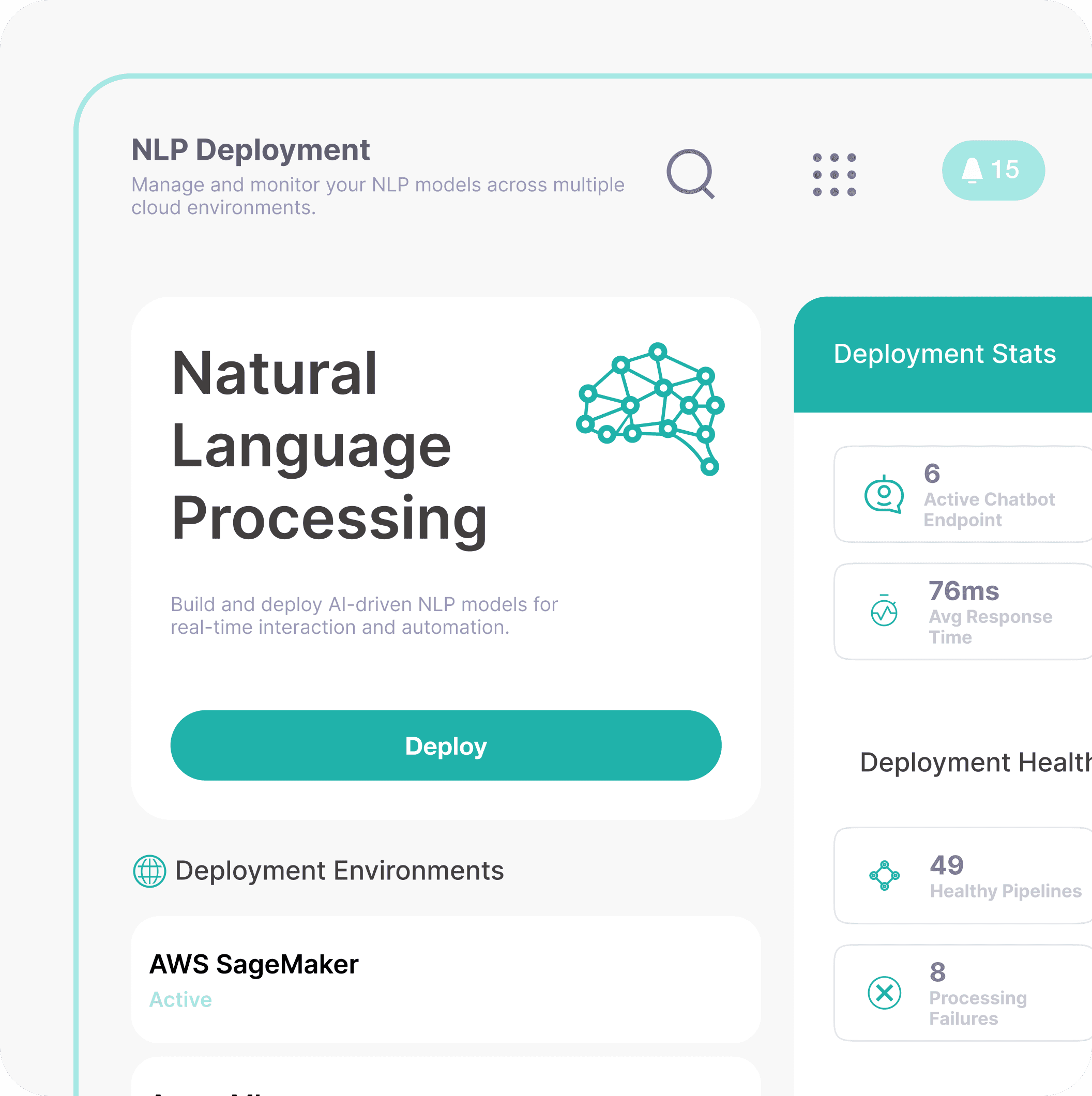Click the healthy pipelines node icon
The height and width of the screenshot is (1096, 1092).
(884, 875)
